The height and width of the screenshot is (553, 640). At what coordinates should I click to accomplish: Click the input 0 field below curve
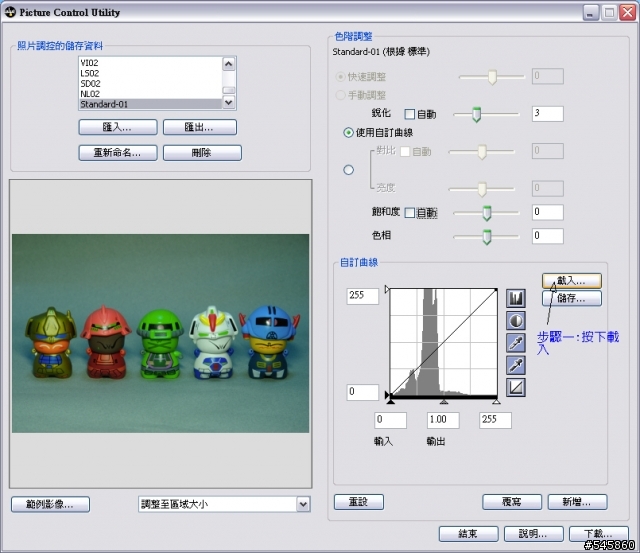coord(391,420)
